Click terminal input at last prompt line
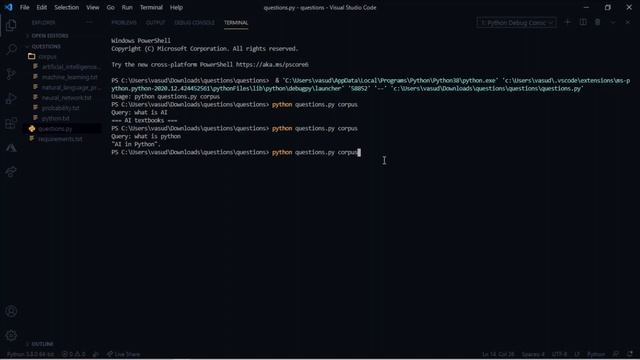The width and height of the screenshot is (640, 360). coord(315,152)
